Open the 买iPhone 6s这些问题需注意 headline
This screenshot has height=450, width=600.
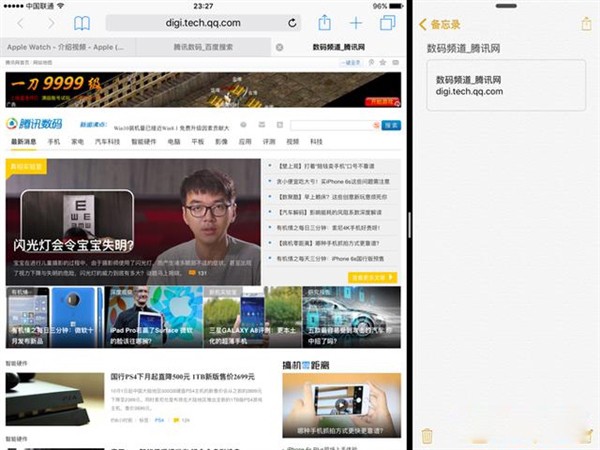click(x=333, y=181)
